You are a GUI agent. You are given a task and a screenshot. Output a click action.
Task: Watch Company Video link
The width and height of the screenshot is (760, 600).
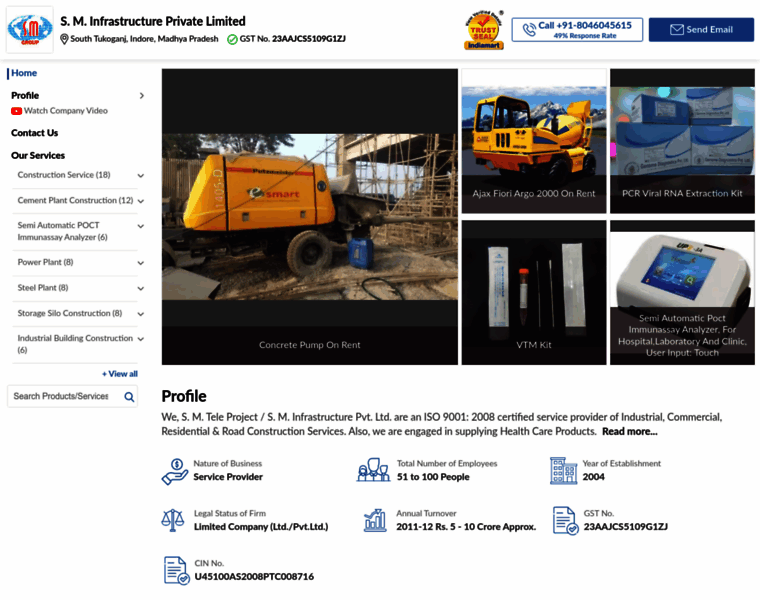66,111
